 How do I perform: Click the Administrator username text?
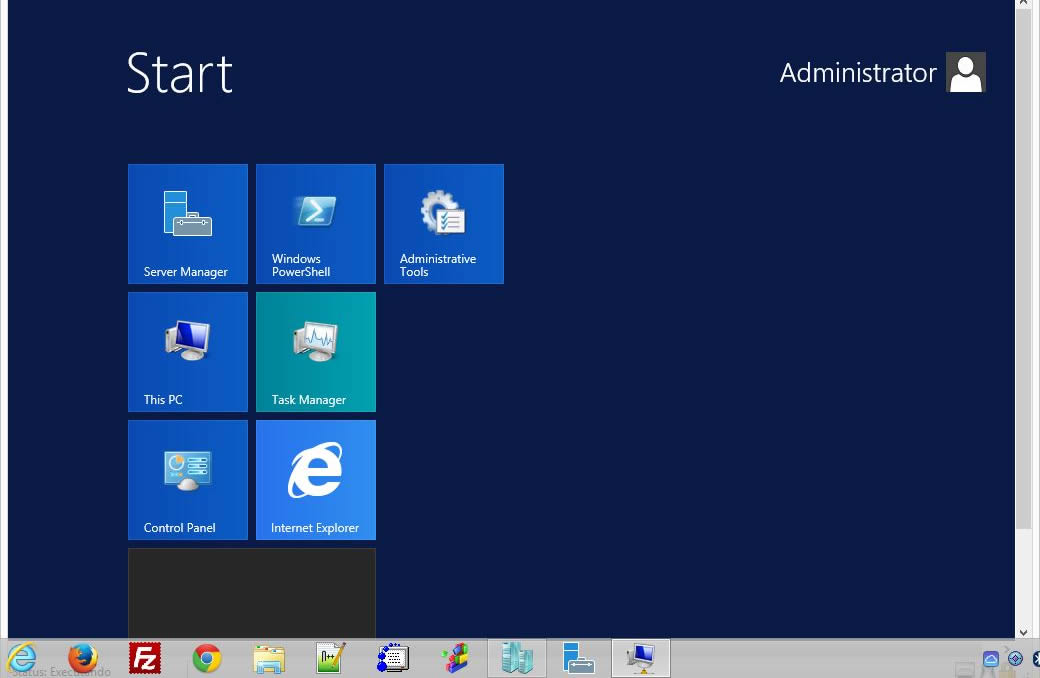[x=858, y=72]
